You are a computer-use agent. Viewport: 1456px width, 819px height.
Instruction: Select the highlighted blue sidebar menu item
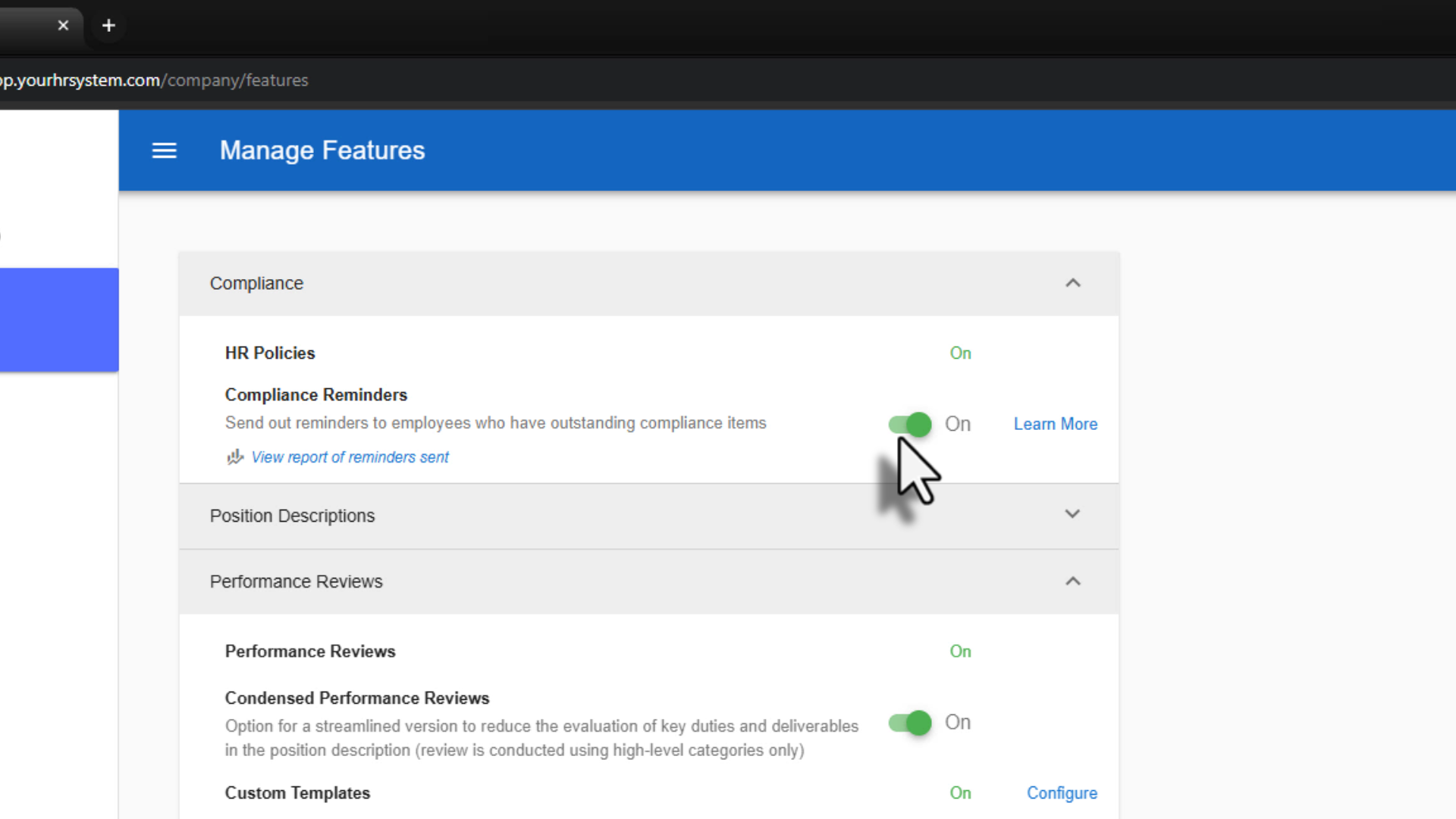59,319
